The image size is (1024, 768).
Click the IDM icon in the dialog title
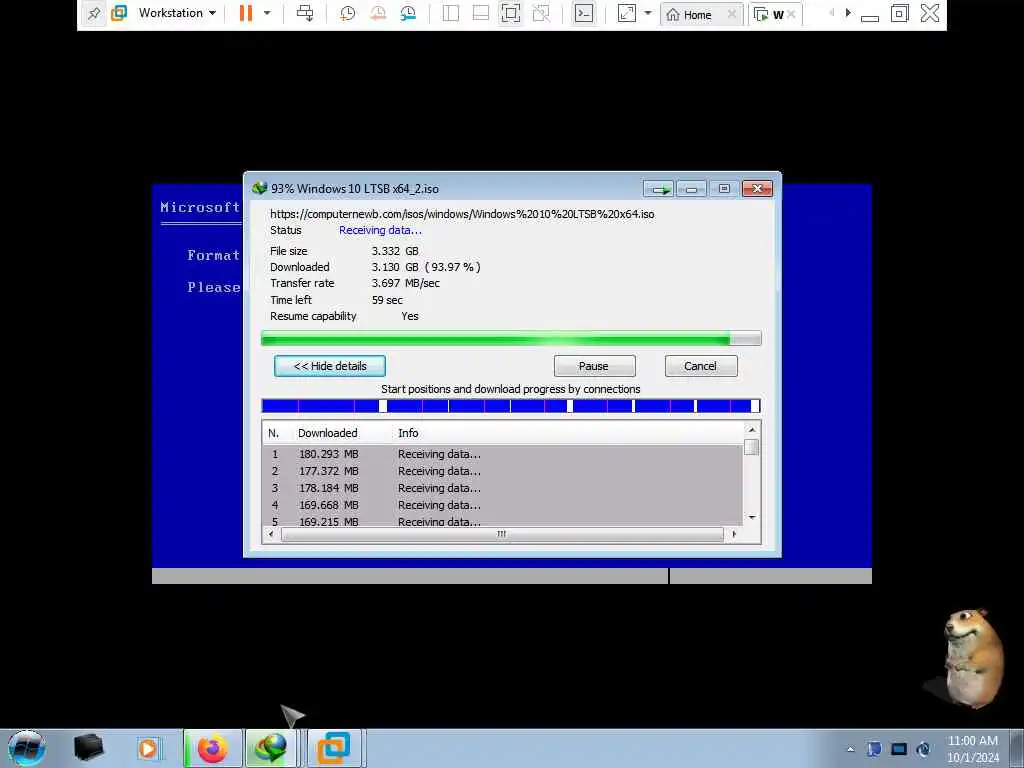[x=260, y=188]
